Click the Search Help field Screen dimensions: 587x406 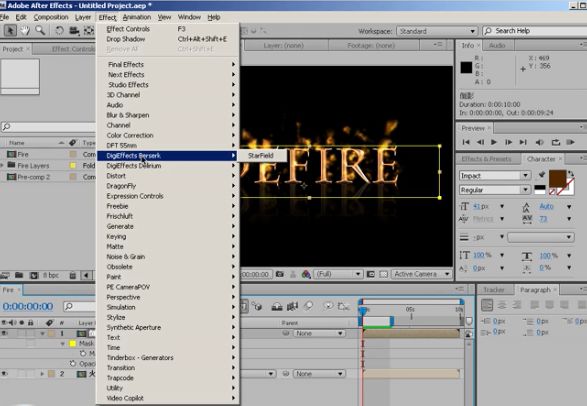pos(535,31)
